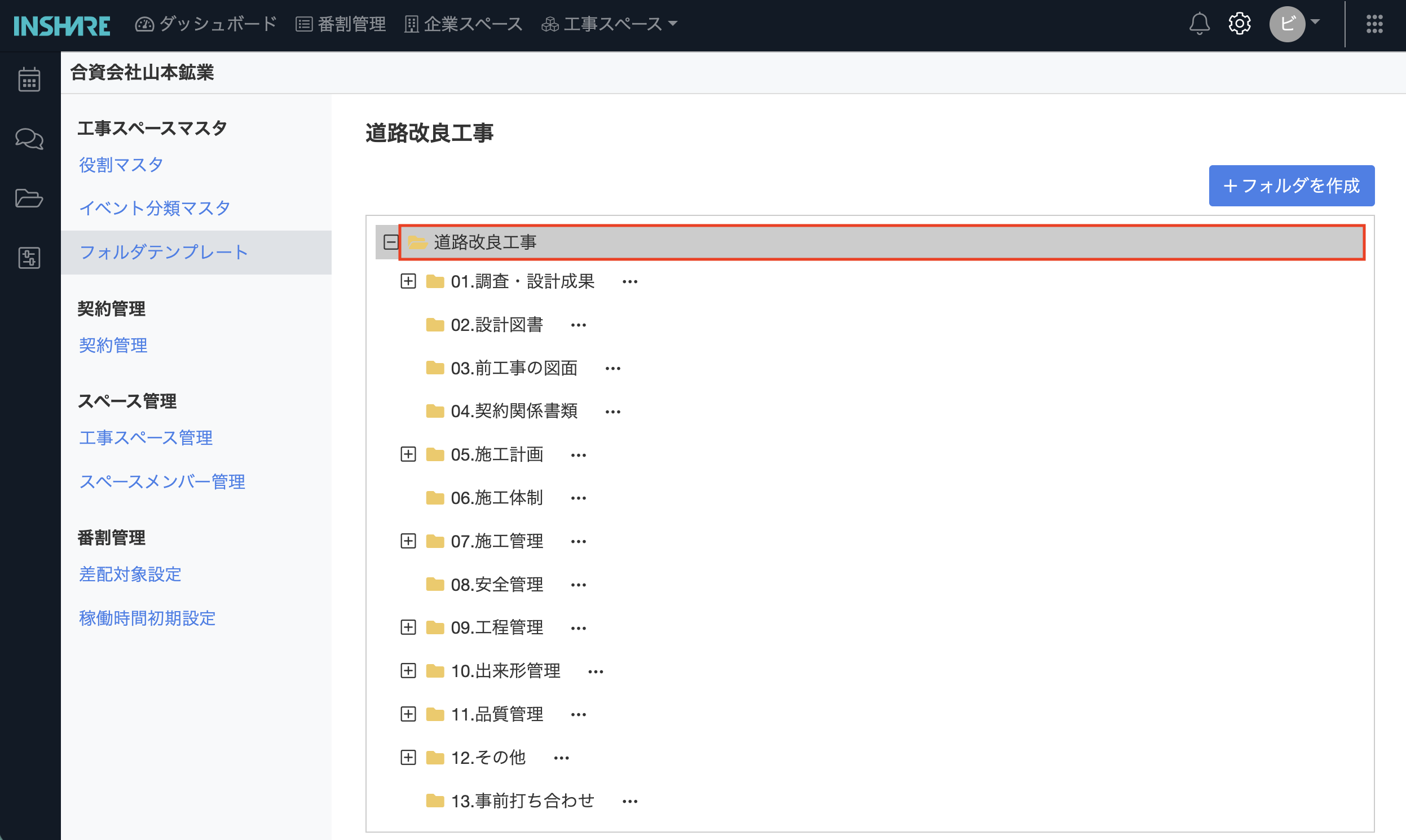Screen dimensions: 1406x840
Task: Click the INSHARE logo
Action: pos(61,25)
